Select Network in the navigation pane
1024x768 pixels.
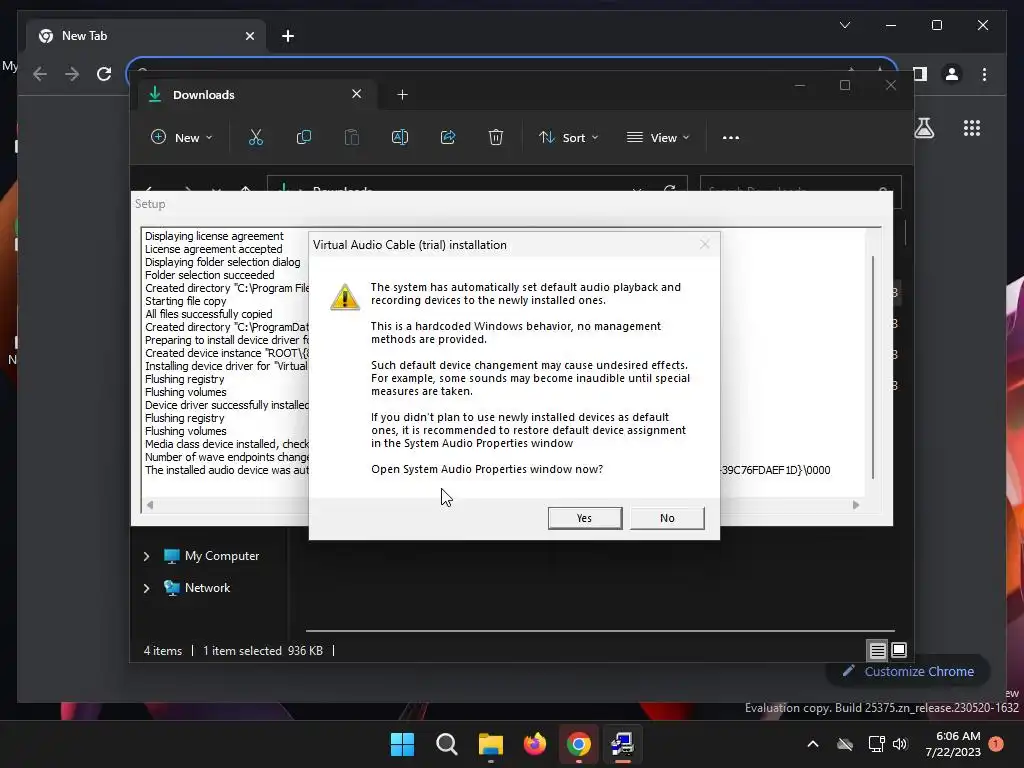point(197,588)
